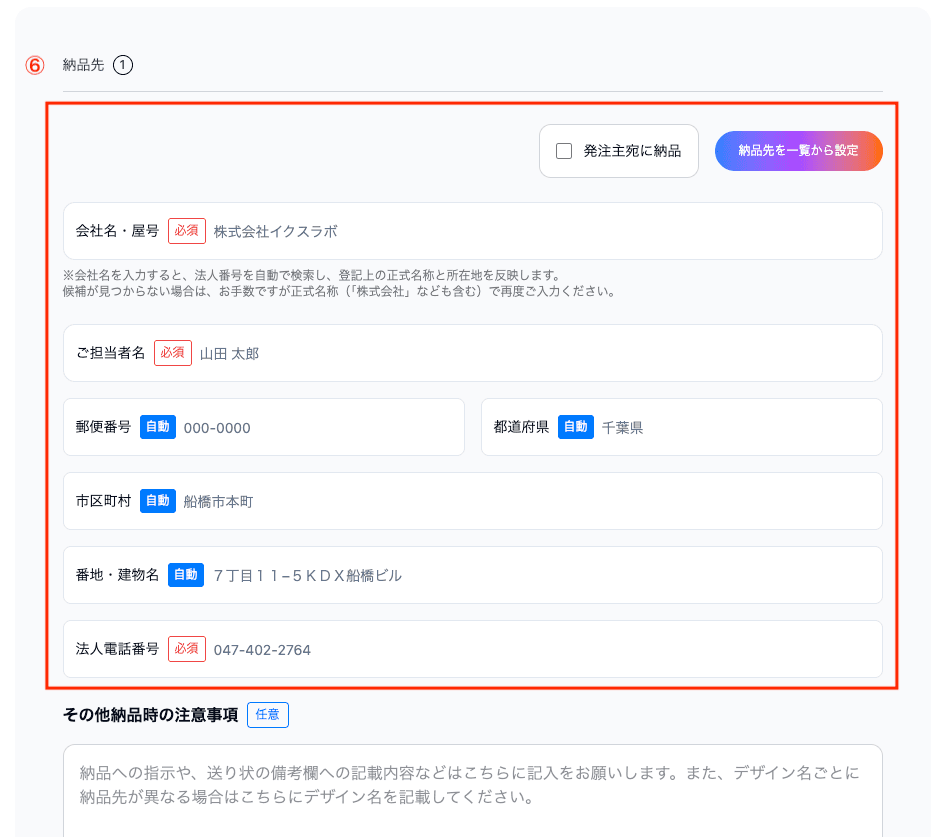
Task: Enable the 発注主宛に納品 checkbox
Action: click(x=564, y=151)
